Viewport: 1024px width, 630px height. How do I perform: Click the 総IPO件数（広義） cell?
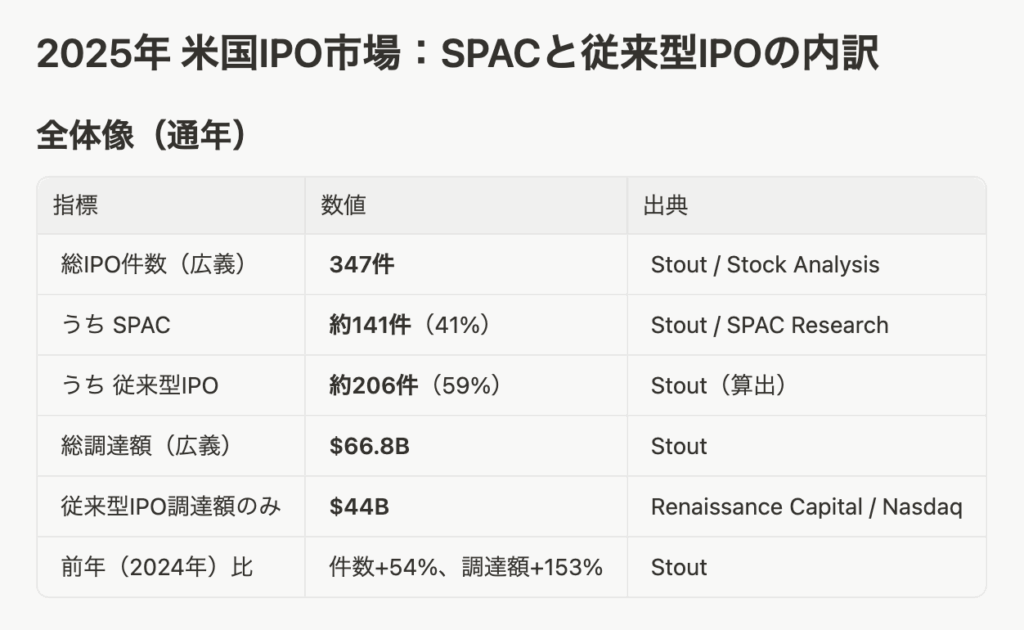point(153,265)
